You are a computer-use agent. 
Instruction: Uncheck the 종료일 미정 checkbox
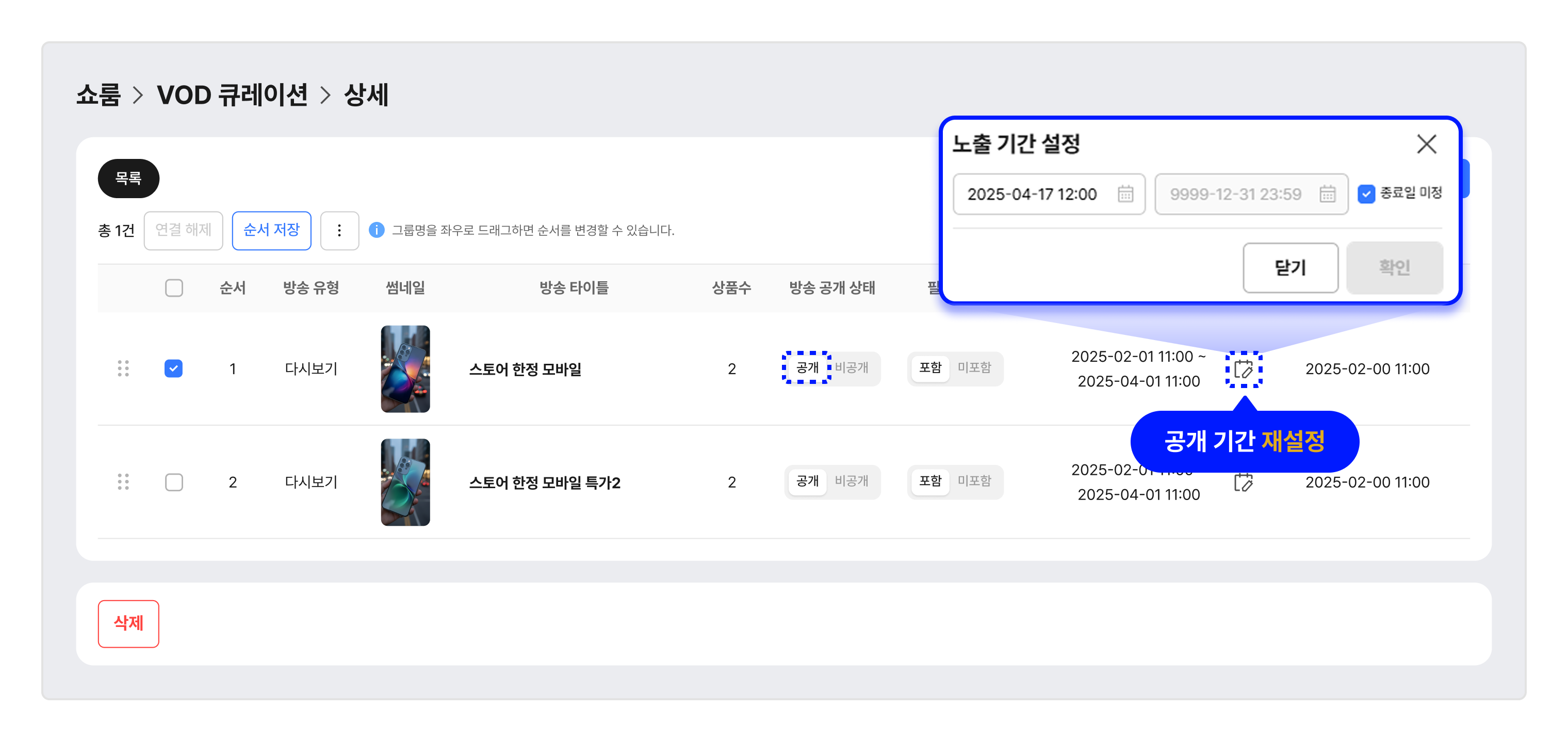point(1366,194)
